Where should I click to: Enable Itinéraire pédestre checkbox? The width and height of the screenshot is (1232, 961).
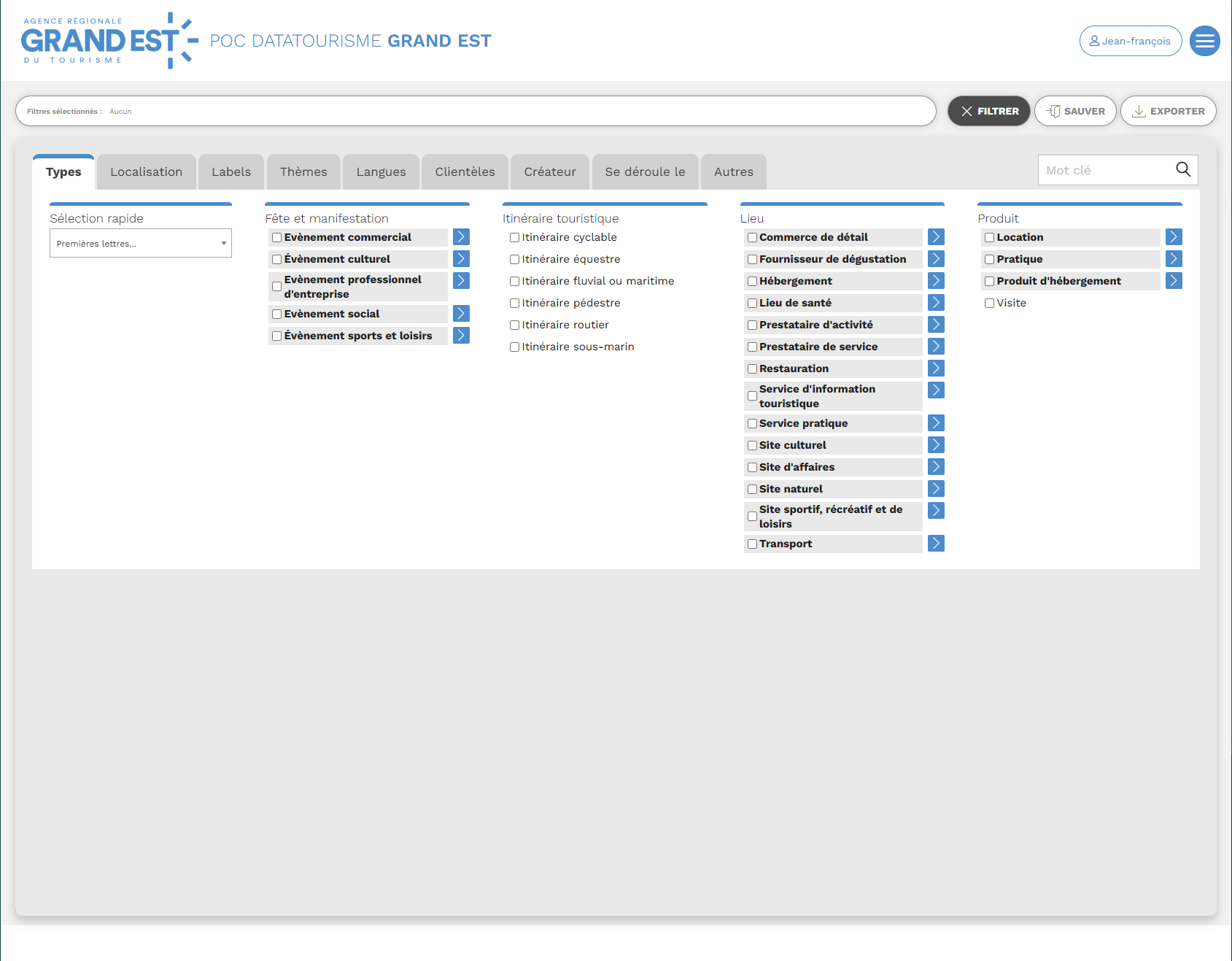coord(514,304)
